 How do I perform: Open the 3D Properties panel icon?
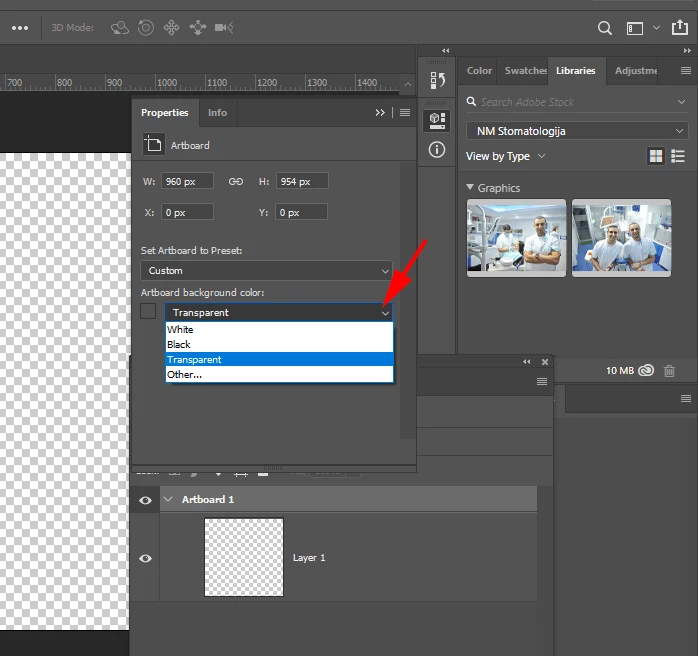tap(437, 121)
